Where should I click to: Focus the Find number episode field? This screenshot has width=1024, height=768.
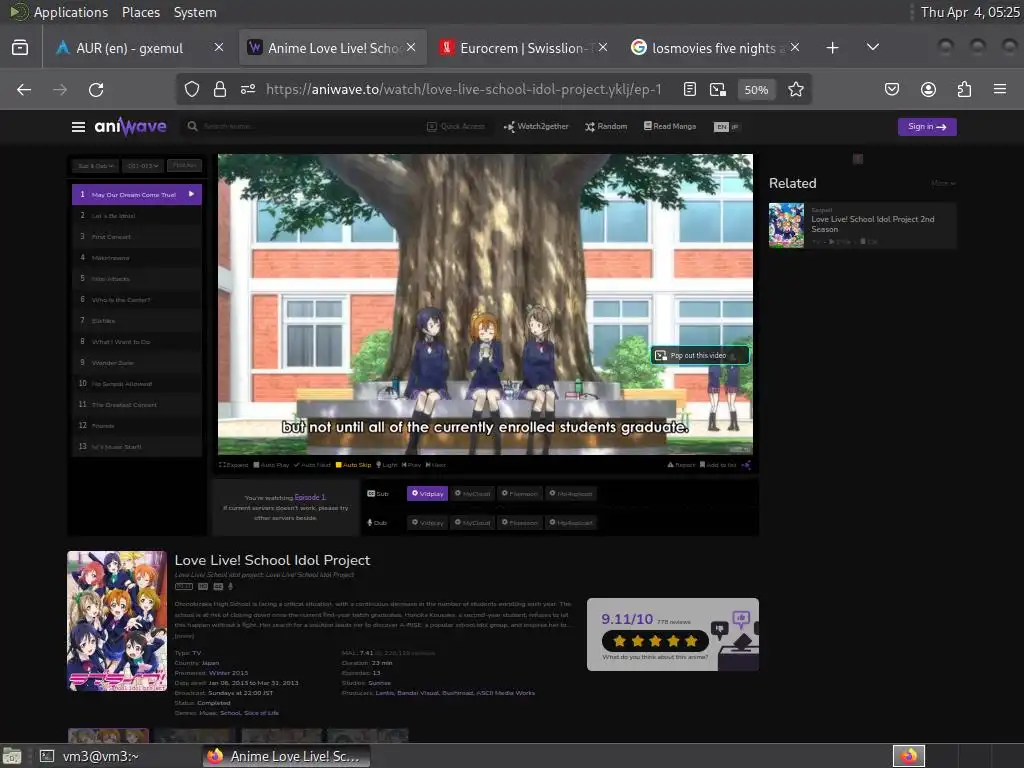[184, 166]
